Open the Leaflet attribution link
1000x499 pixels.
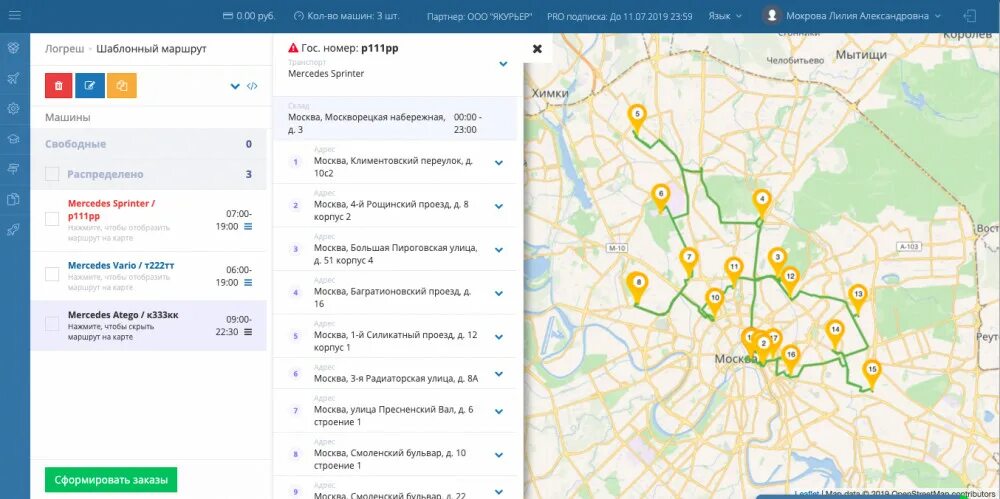pyautogui.click(x=806, y=493)
